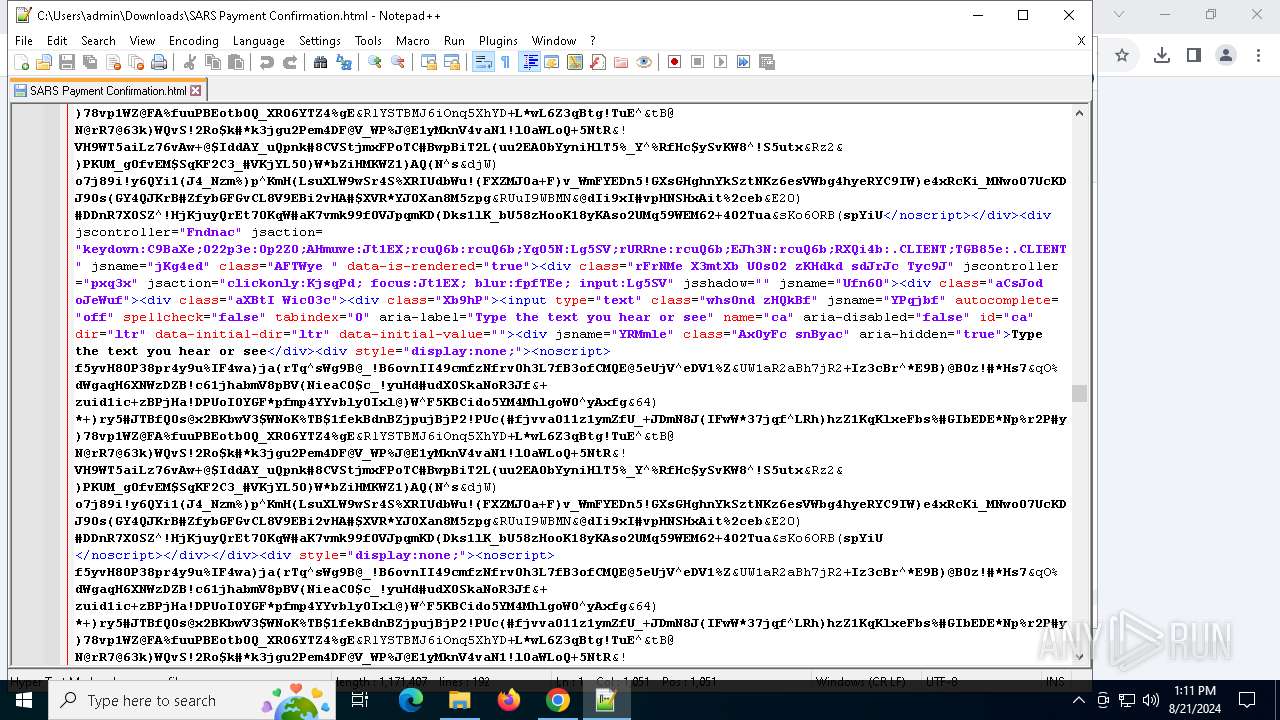This screenshot has width=1280, height=720.
Task: Open the Plugins menu
Action: (x=498, y=41)
